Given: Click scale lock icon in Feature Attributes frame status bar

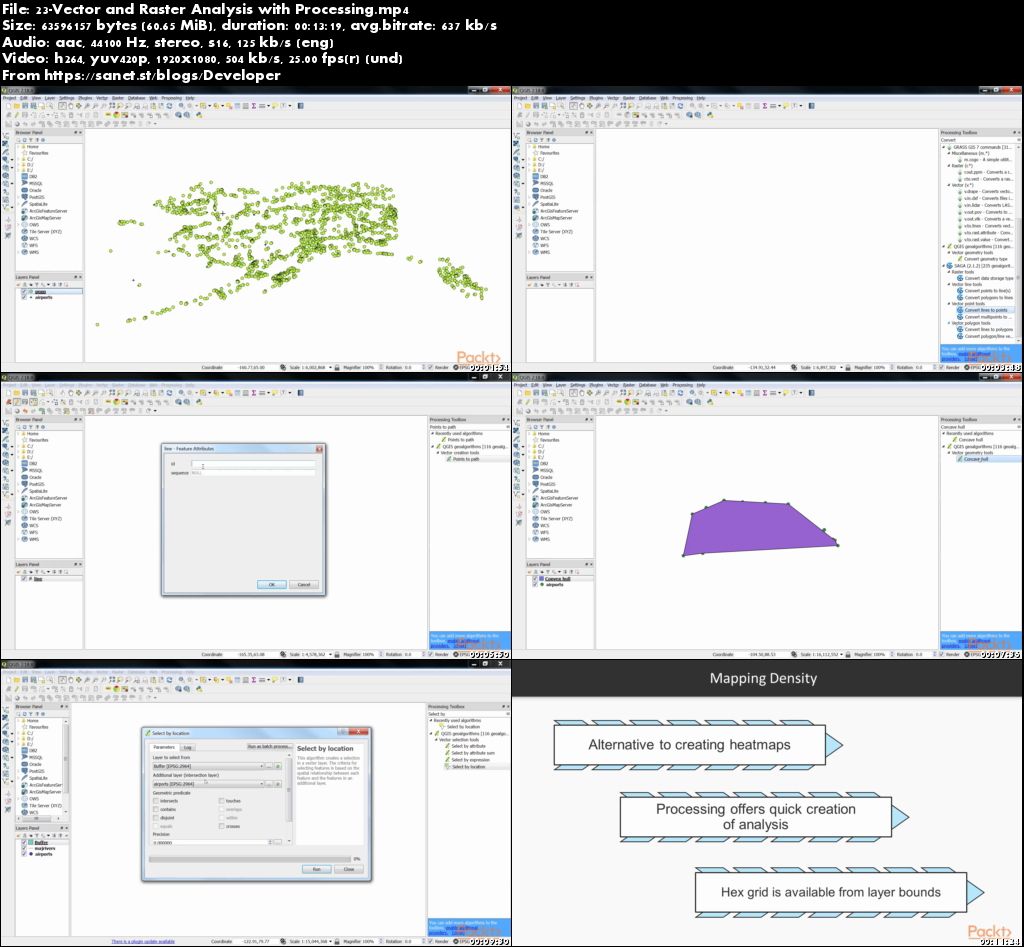Looking at the screenshot, I should [x=337, y=654].
